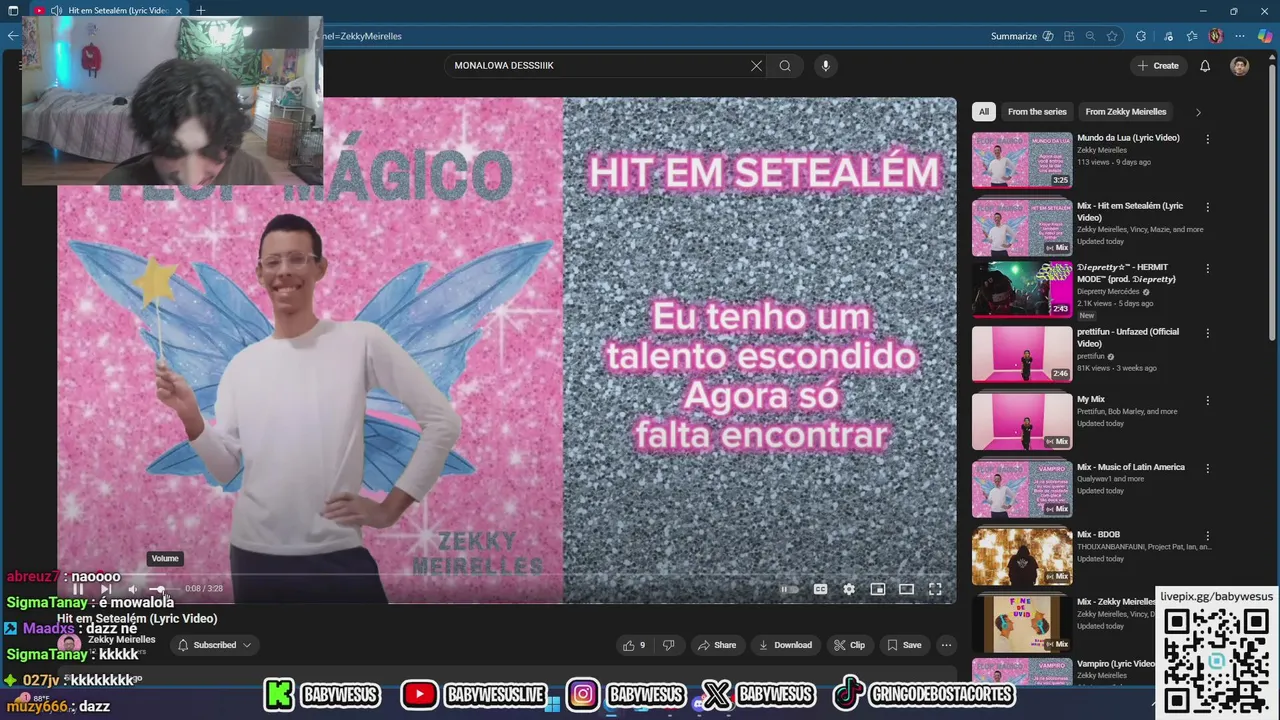The width and height of the screenshot is (1280, 720).
Task: Open My Mix playlist title
Action: 1091,399
